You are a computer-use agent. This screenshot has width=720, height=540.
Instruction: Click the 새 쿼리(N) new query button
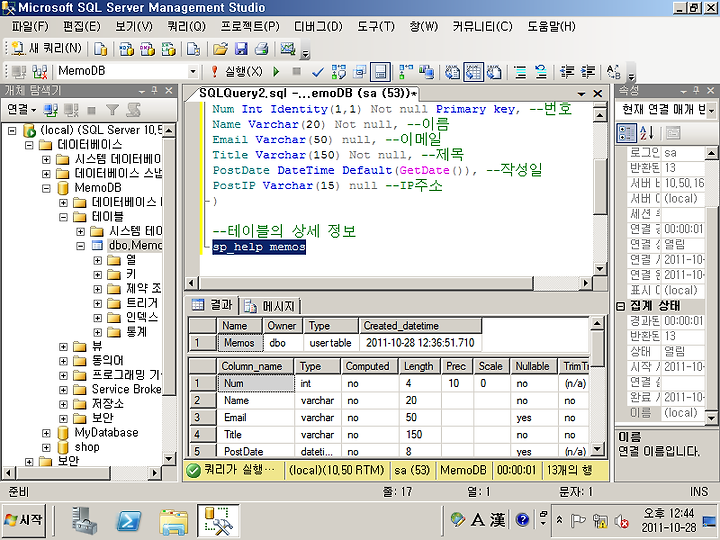(x=46, y=48)
